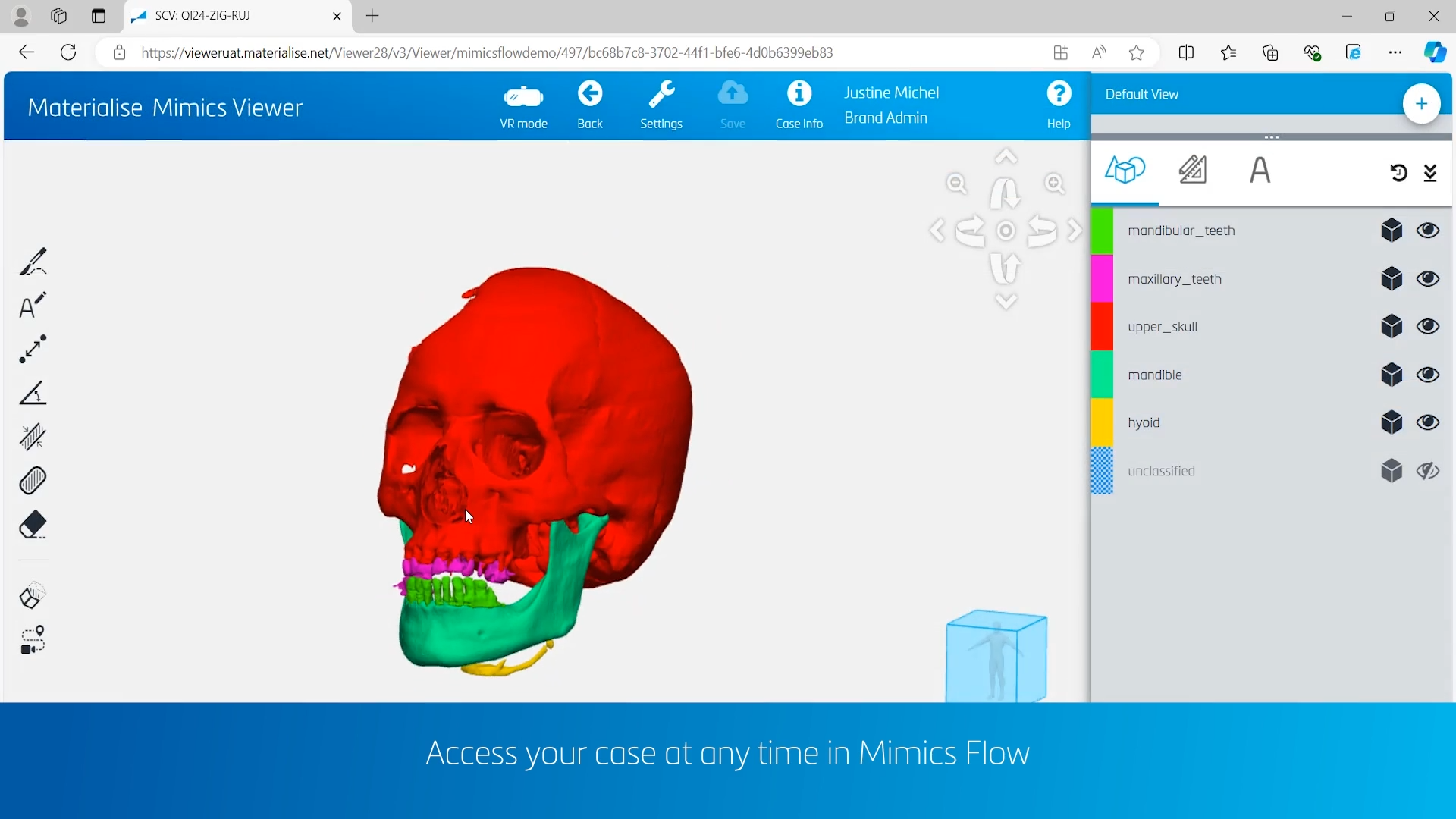Open Case info
Screen dimensions: 1456x819
point(799,105)
